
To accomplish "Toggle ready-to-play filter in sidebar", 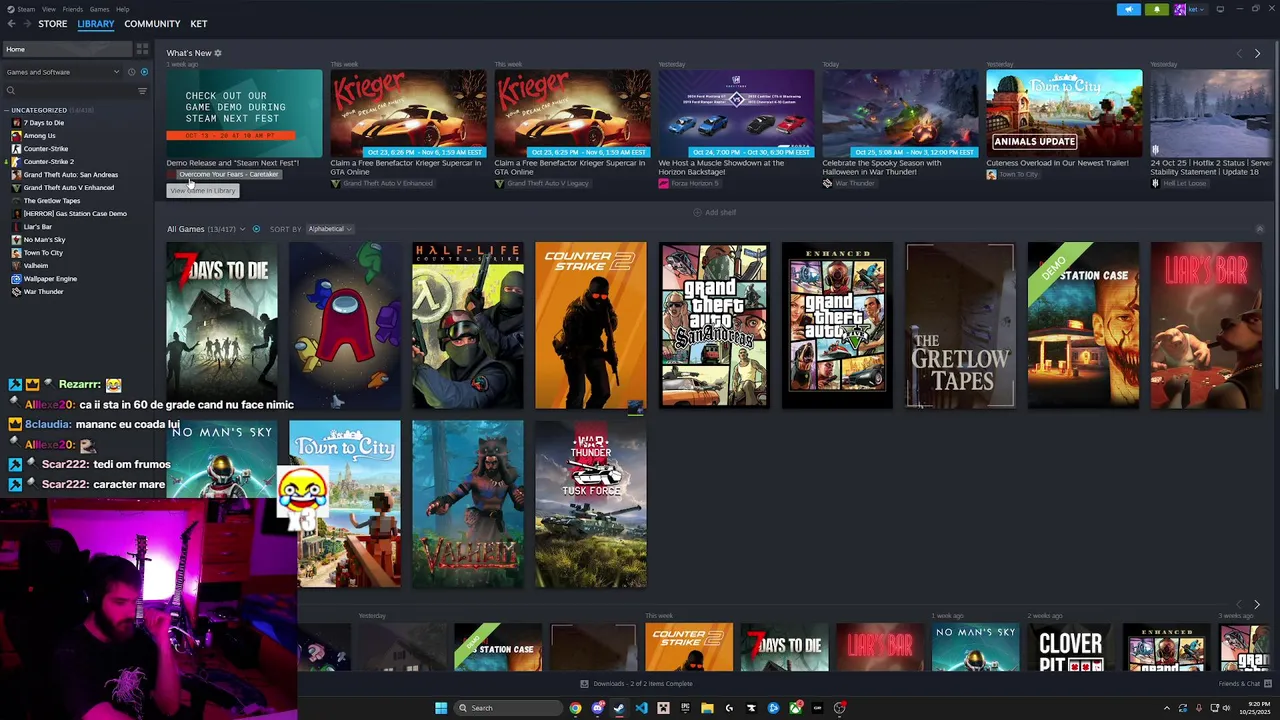I will [x=144, y=72].
